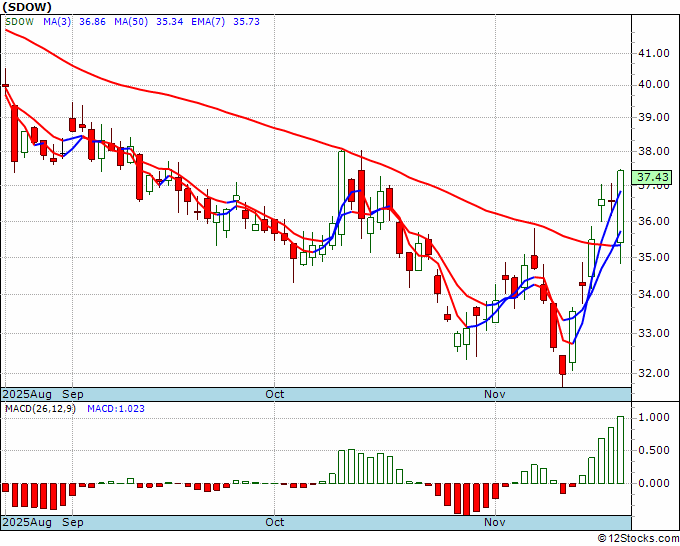Click the 39.00 price axis label

654,117
